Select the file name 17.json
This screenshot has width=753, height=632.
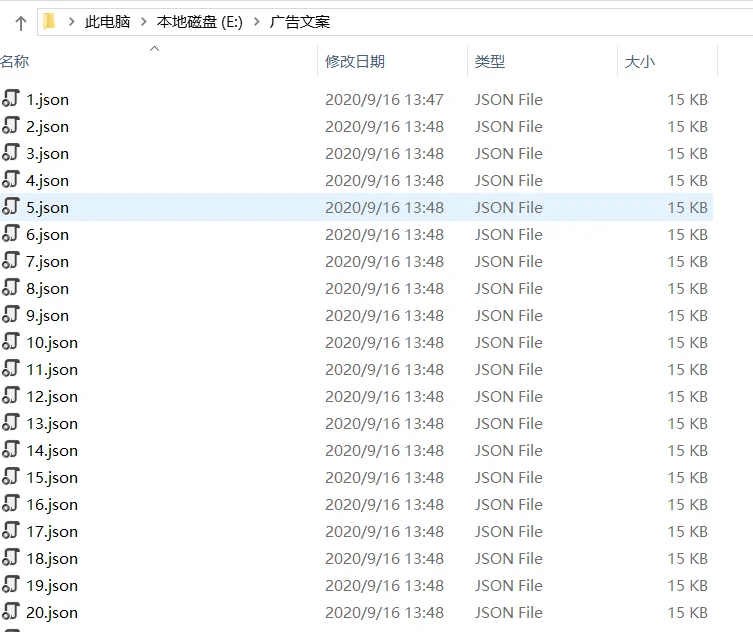click(52, 532)
